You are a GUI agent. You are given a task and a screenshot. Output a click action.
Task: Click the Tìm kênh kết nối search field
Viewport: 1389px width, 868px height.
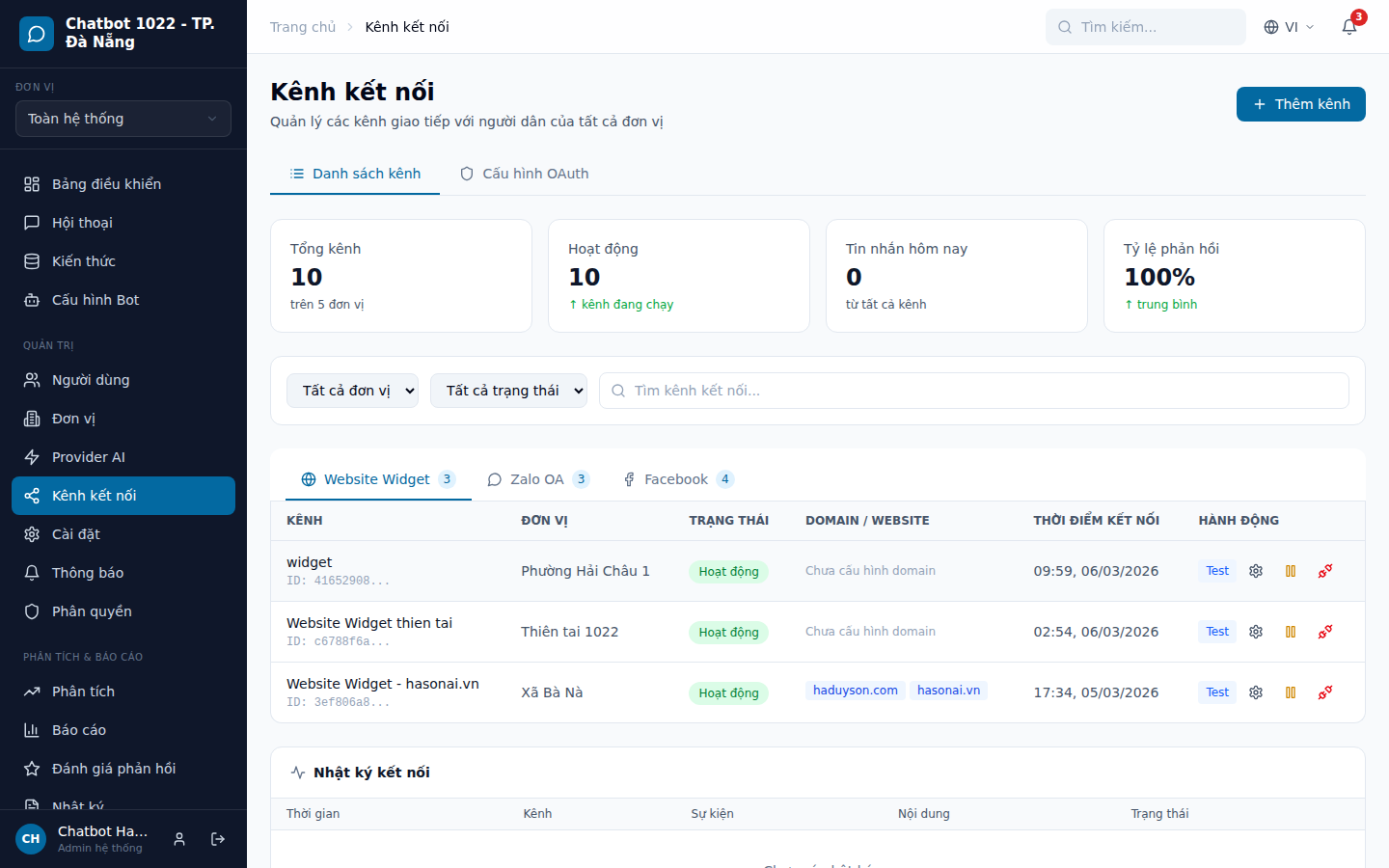[x=973, y=390]
